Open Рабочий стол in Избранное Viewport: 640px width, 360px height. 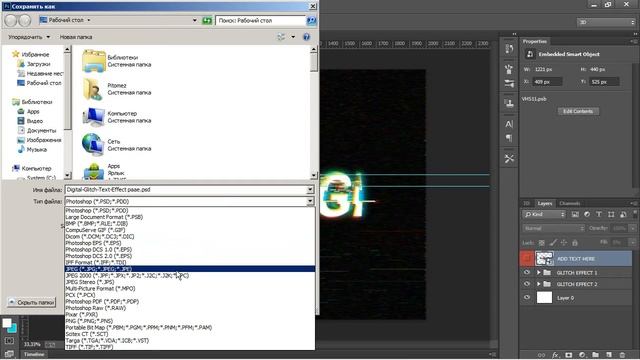coord(40,83)
